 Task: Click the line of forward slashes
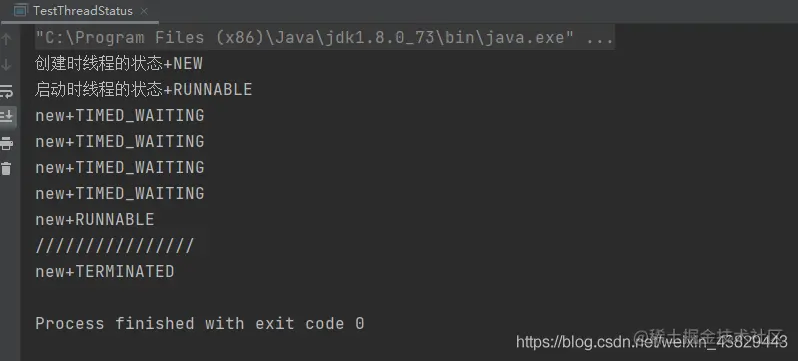coord(115,246)
